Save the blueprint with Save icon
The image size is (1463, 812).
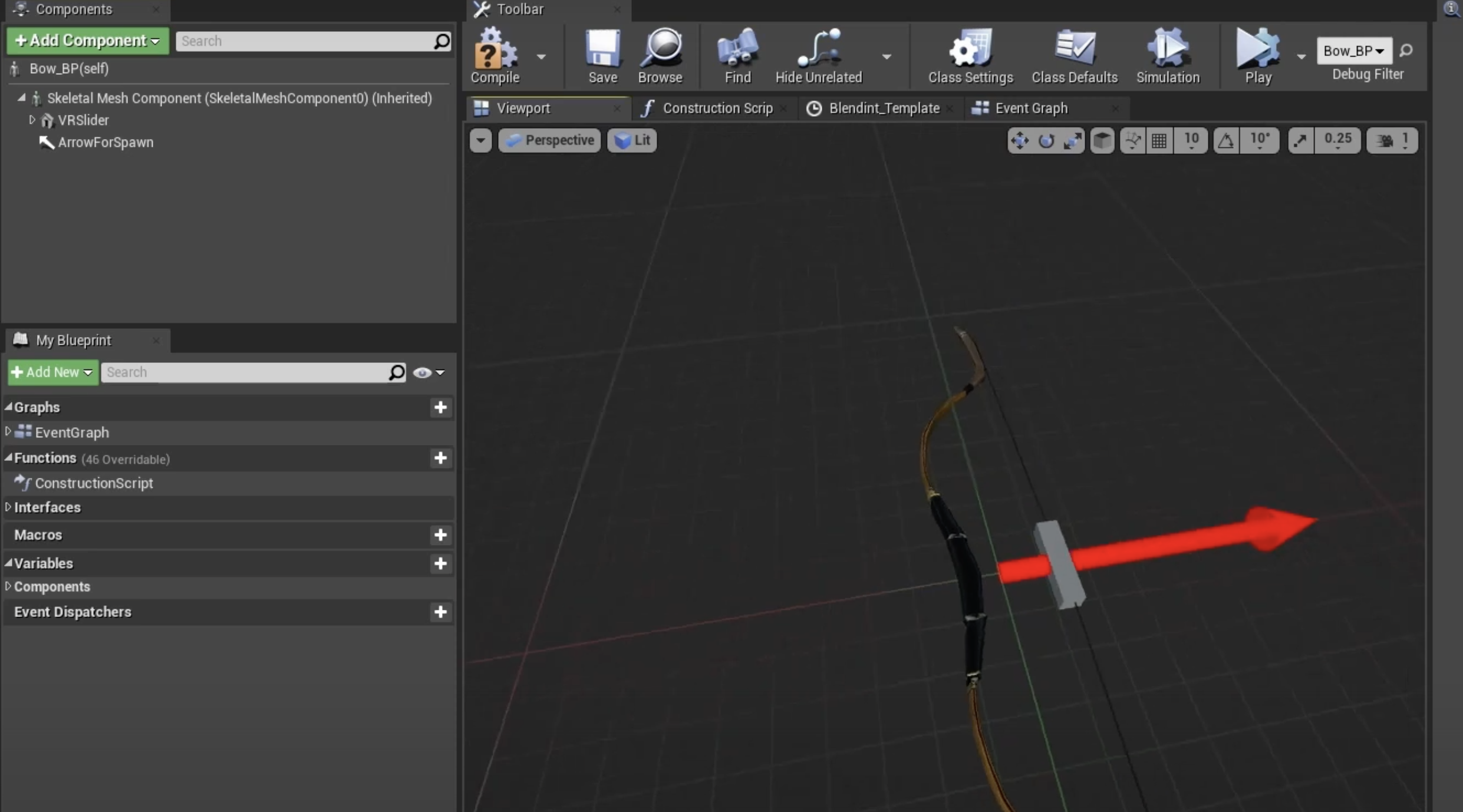[x=602, y=55]
